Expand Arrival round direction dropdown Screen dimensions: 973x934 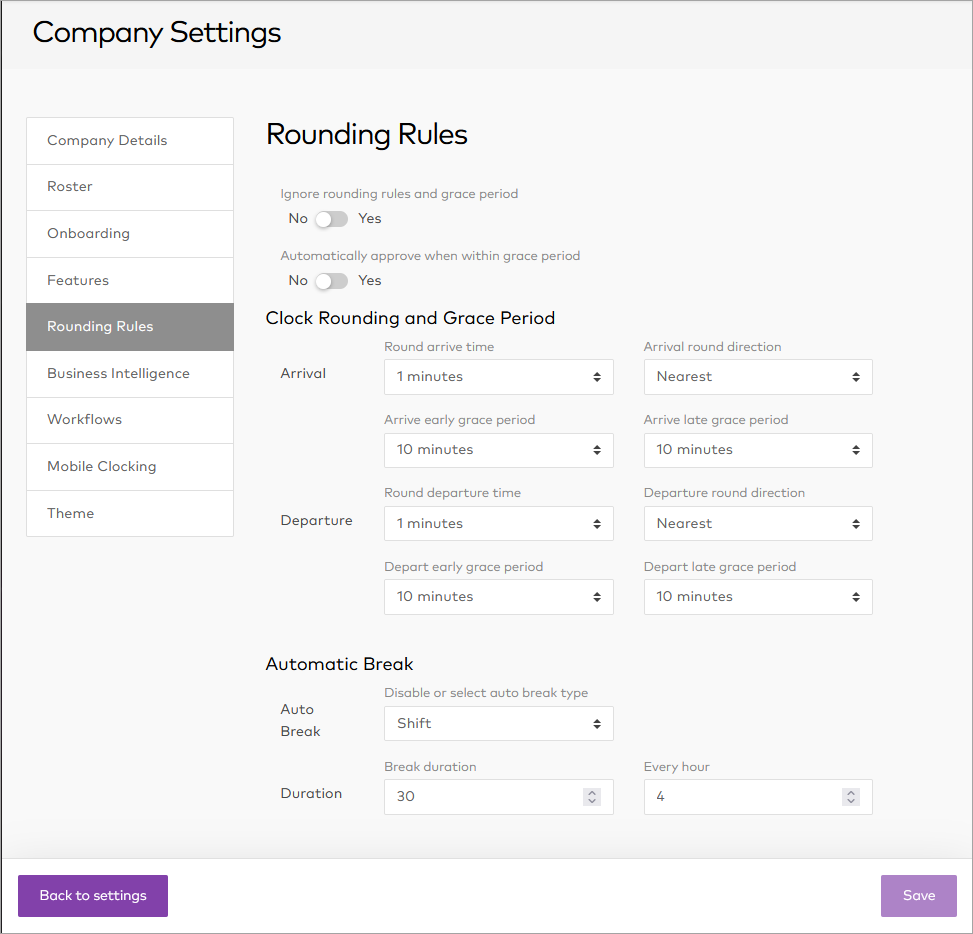coord(757,377)
